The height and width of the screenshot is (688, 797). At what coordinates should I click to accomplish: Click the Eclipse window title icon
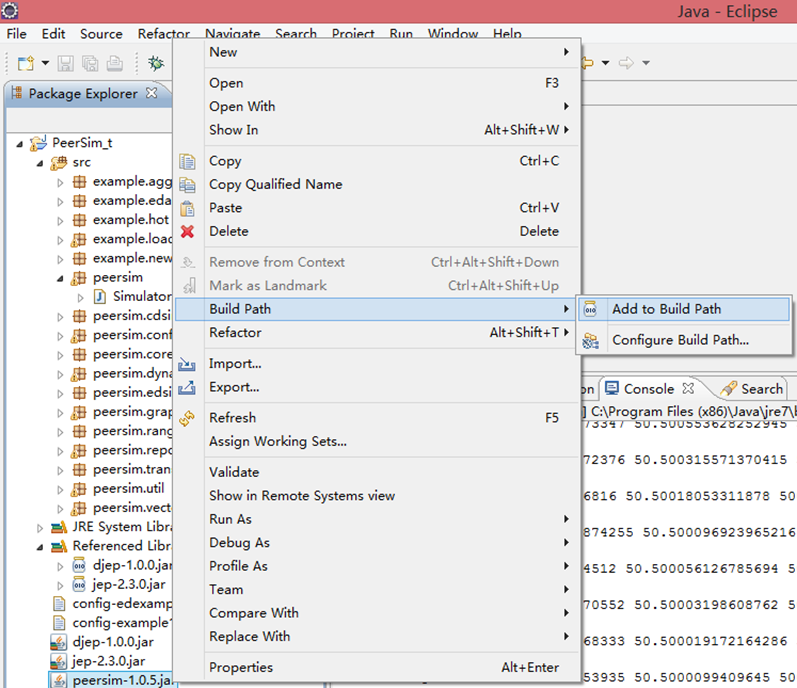[9, 10]
